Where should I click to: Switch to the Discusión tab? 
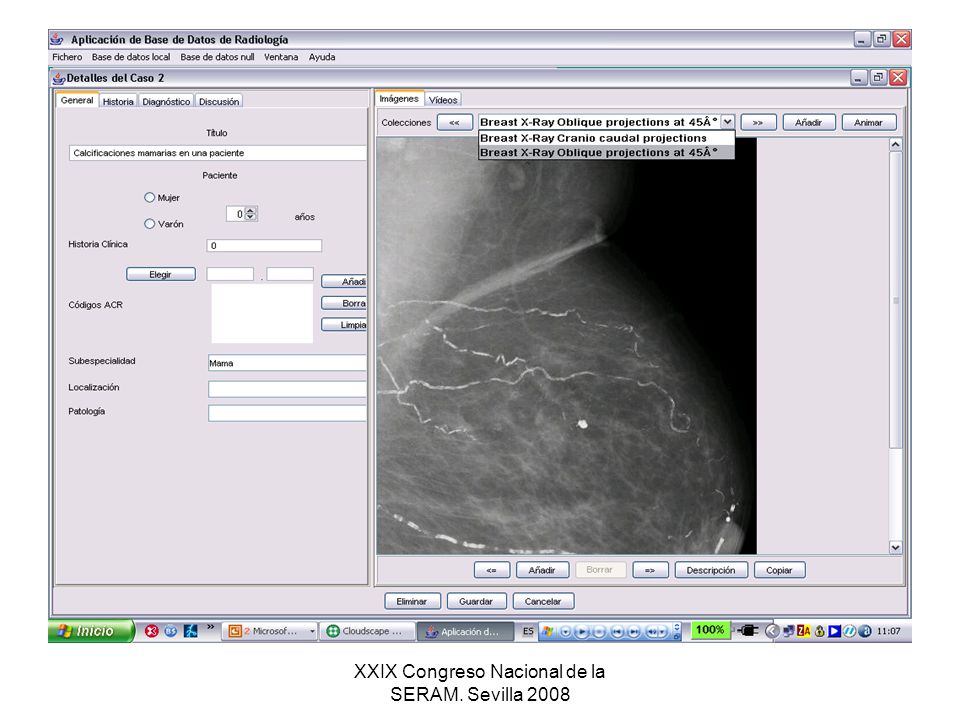[219, 102]
